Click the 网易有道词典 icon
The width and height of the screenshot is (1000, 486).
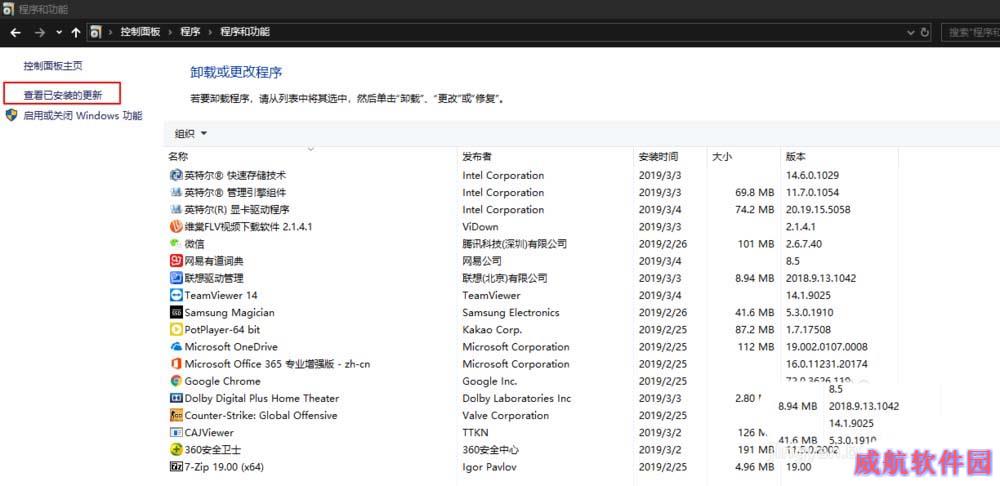point(176,261)
